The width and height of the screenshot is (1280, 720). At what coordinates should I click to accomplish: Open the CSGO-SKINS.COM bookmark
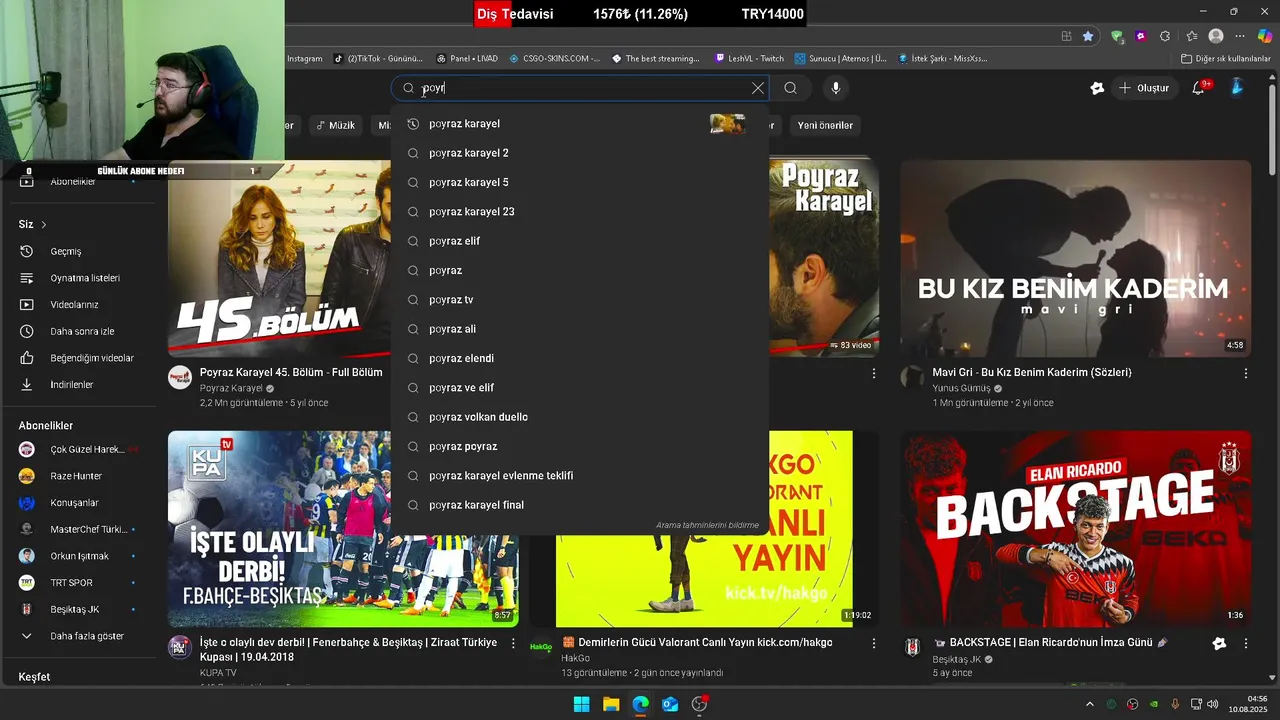pyautogui.click(x=554, y=59)
